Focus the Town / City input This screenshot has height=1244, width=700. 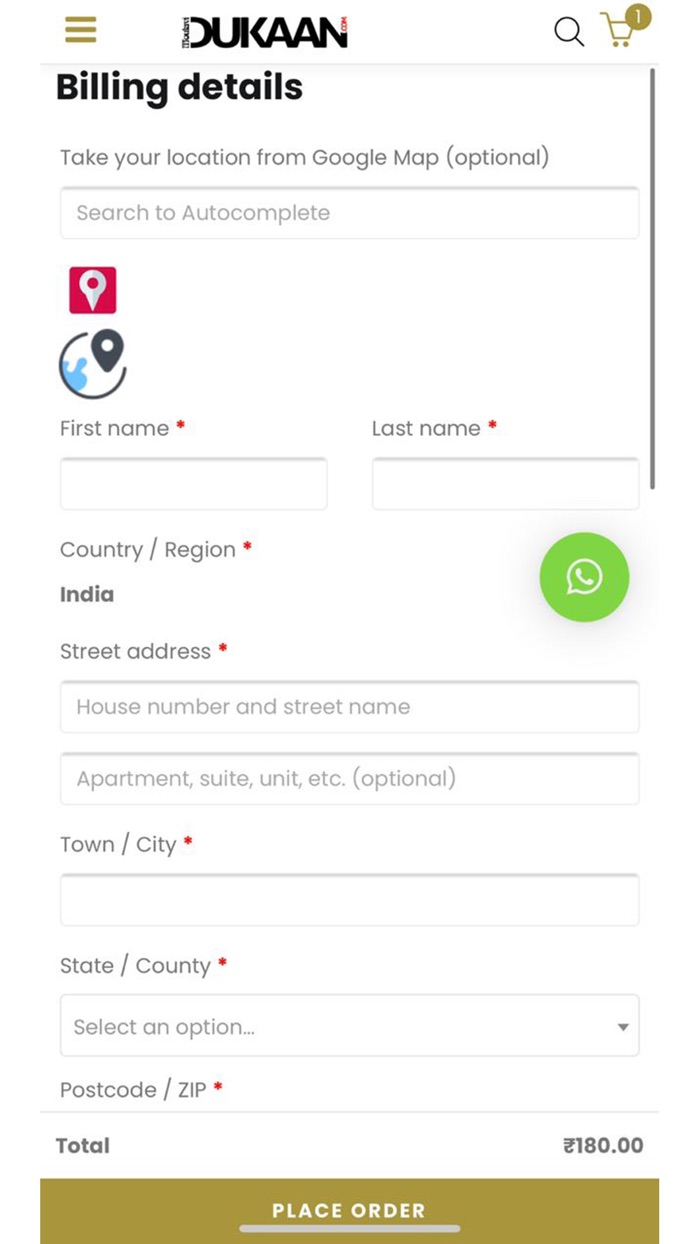click(x=349, y=900)
